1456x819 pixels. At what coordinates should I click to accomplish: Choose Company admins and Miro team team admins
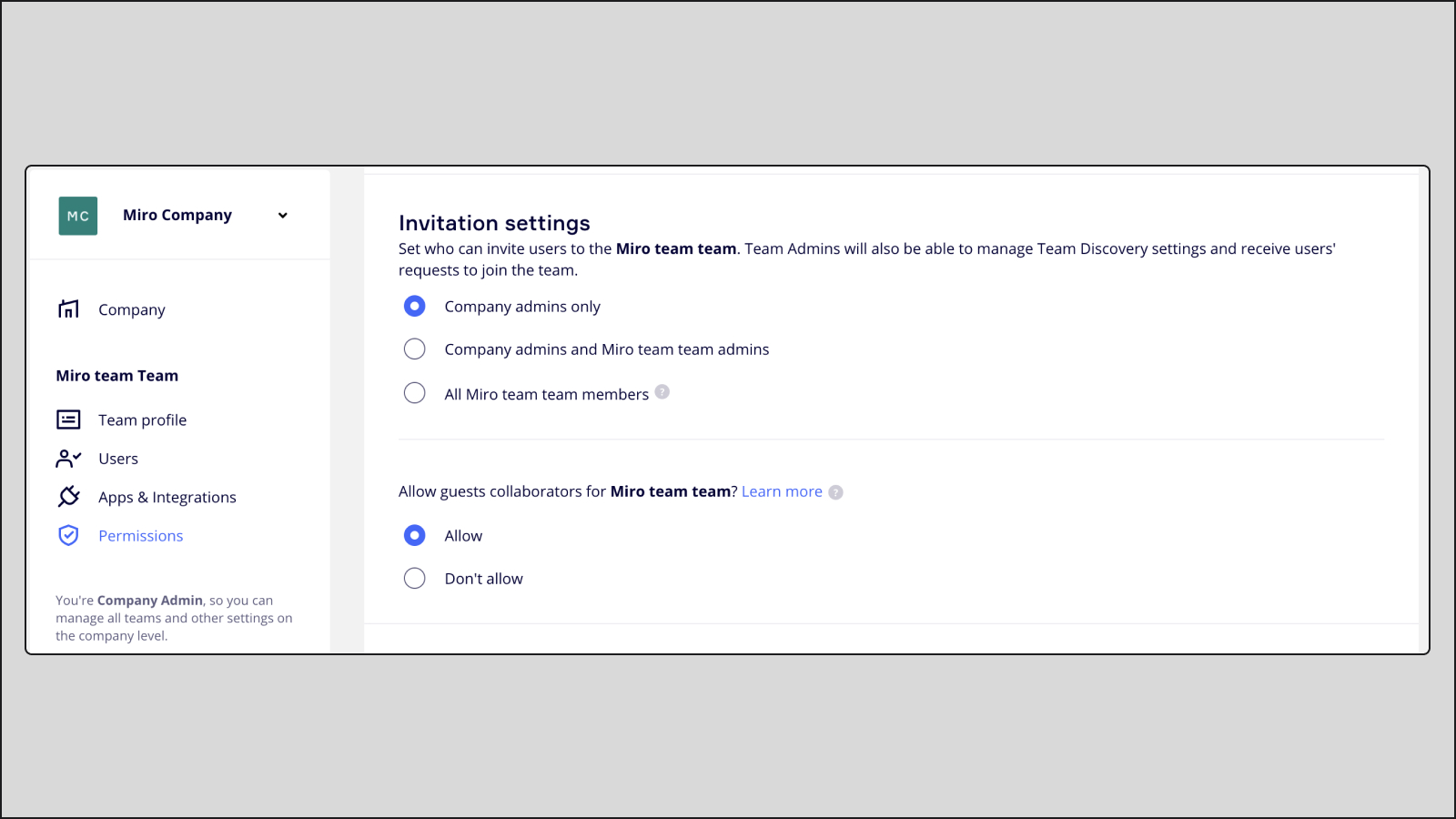(x=414, y=349)
